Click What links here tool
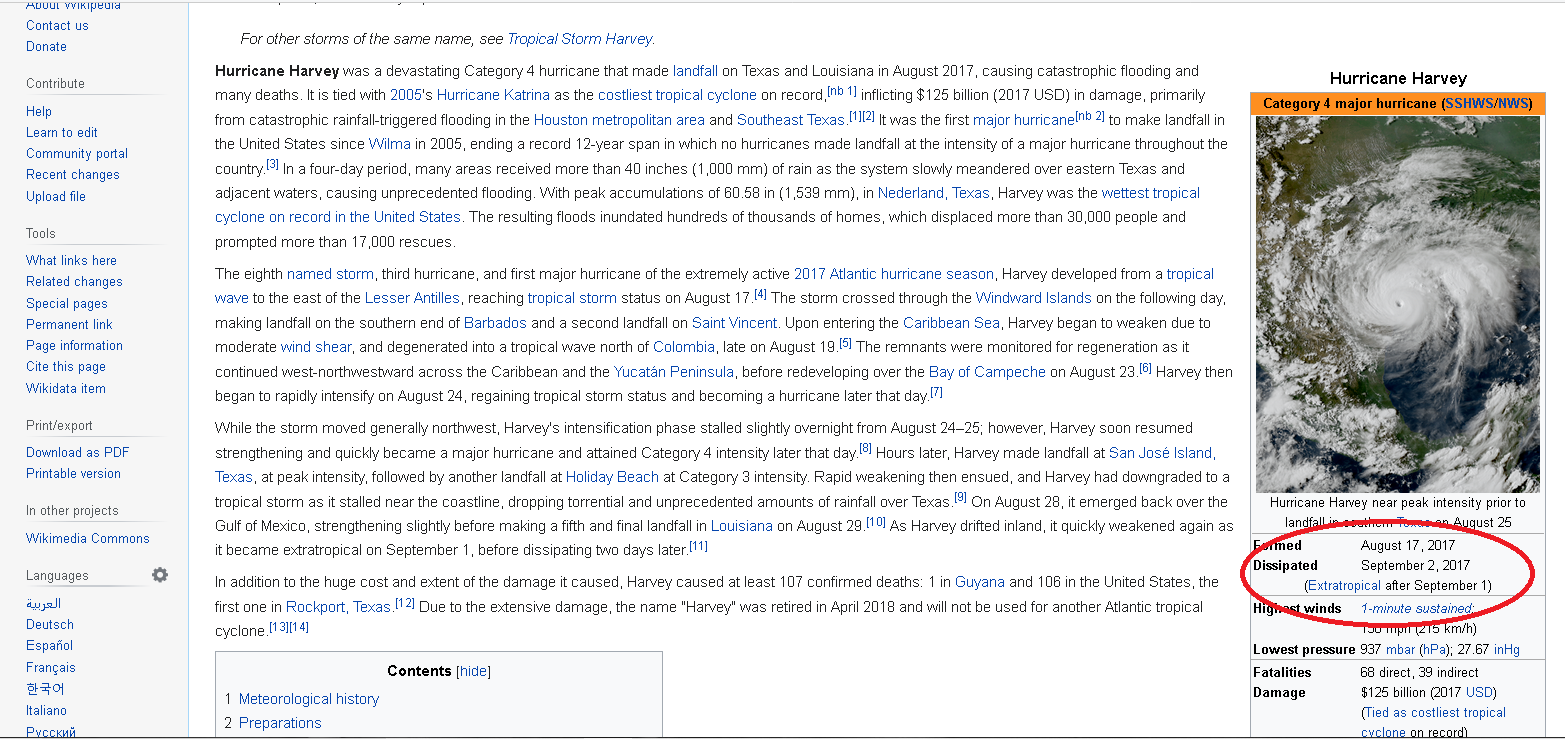The height and width of the screenshot is (739, 1565). (71, 260)
